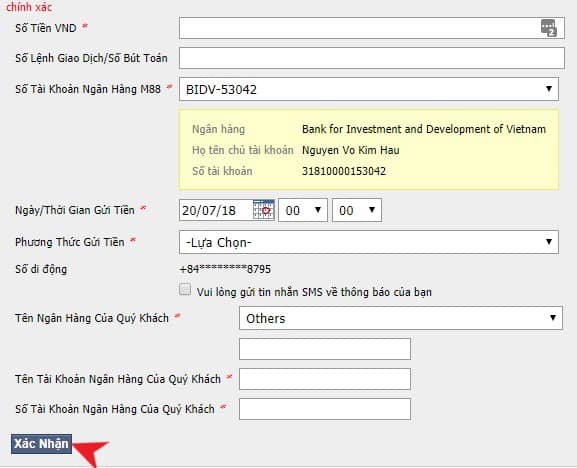Click the Họ tên chủ tài khoản label

pos(243,150)
